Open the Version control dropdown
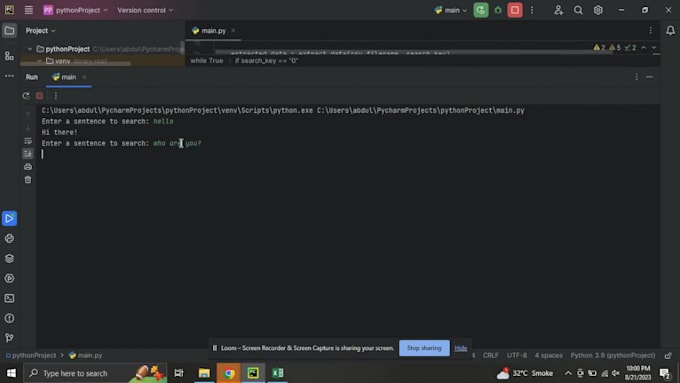 145,10
